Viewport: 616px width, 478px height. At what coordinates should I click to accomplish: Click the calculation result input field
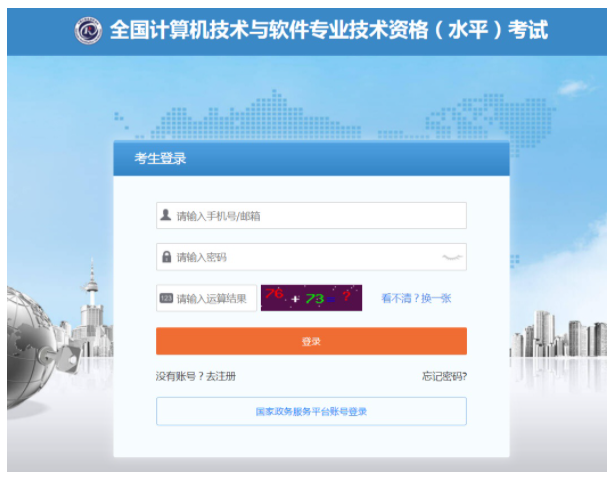click(206, 298)
